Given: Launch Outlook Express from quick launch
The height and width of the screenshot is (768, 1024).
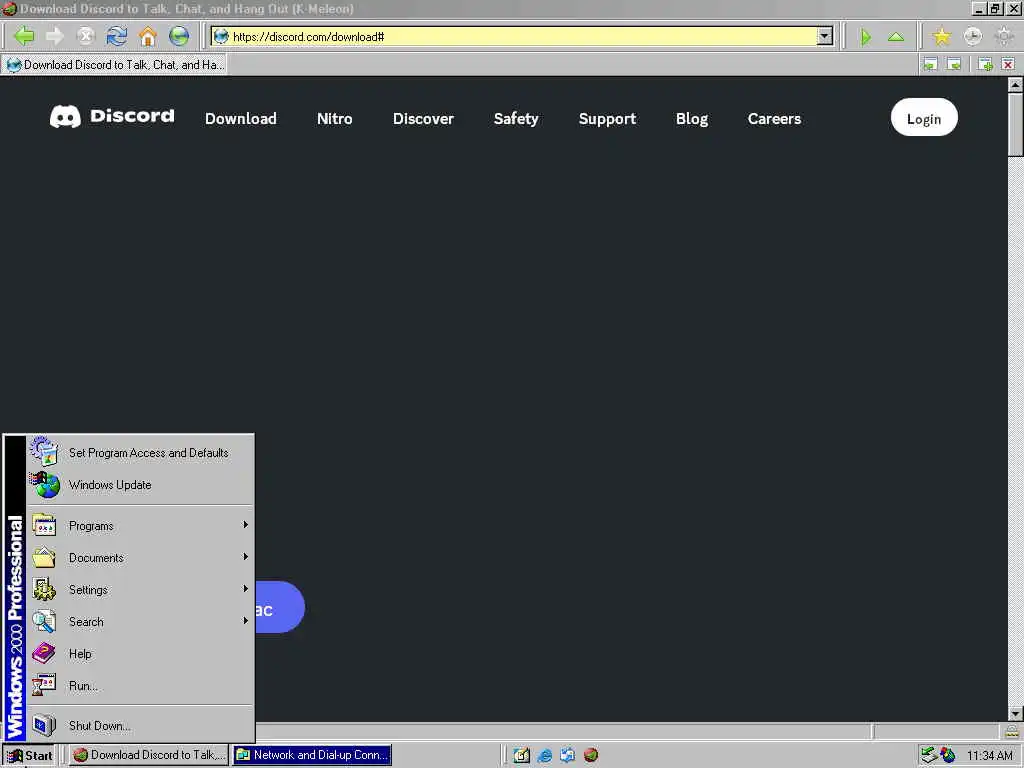Looking at the screenshot, I should pos(568,755).
